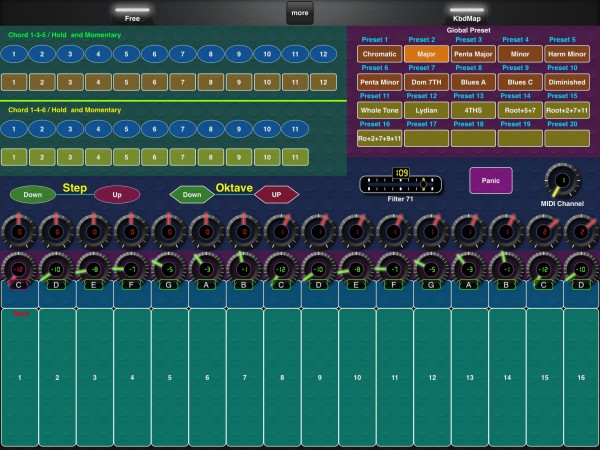Play pad 16

581,377
